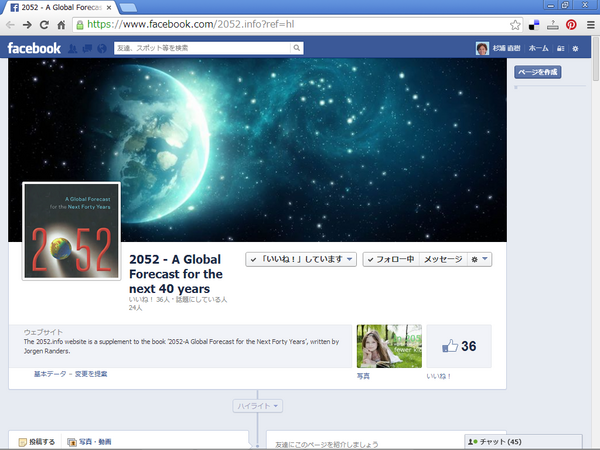Open the earth and galaxy cover photo
600x450 pixels.
pos(258,150)
